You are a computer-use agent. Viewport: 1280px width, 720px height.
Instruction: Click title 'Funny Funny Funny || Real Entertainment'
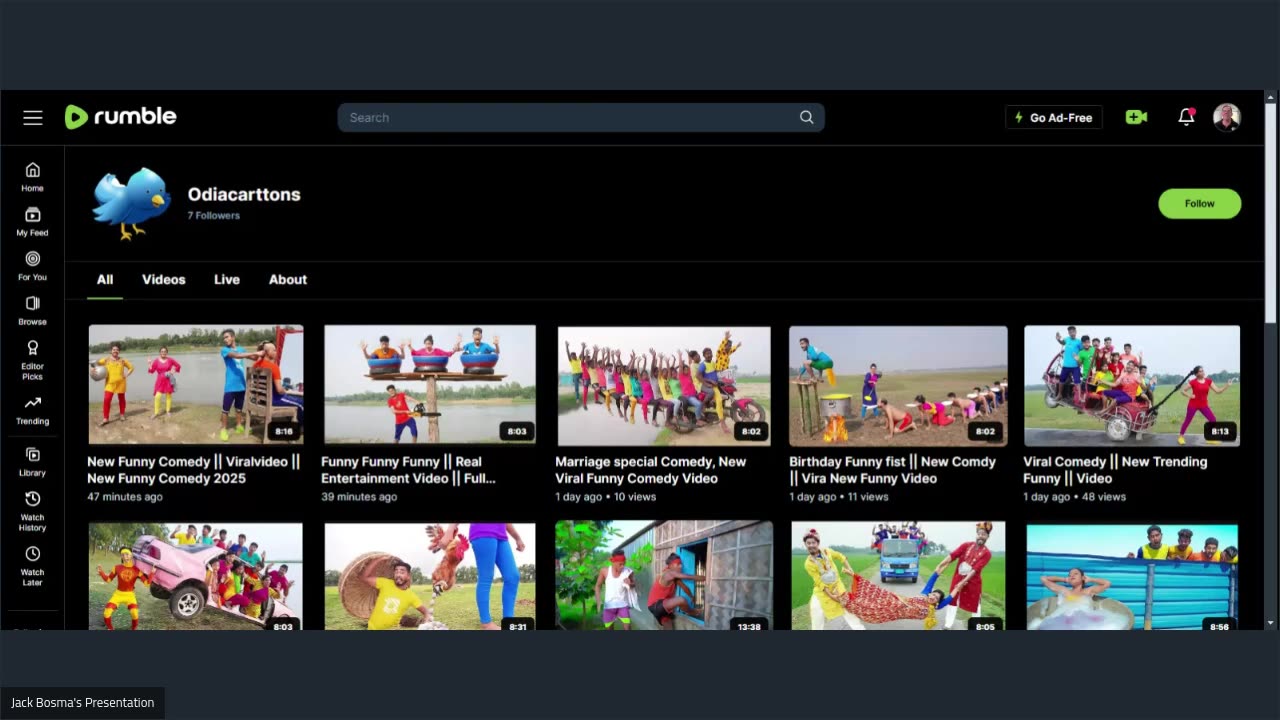408,470
